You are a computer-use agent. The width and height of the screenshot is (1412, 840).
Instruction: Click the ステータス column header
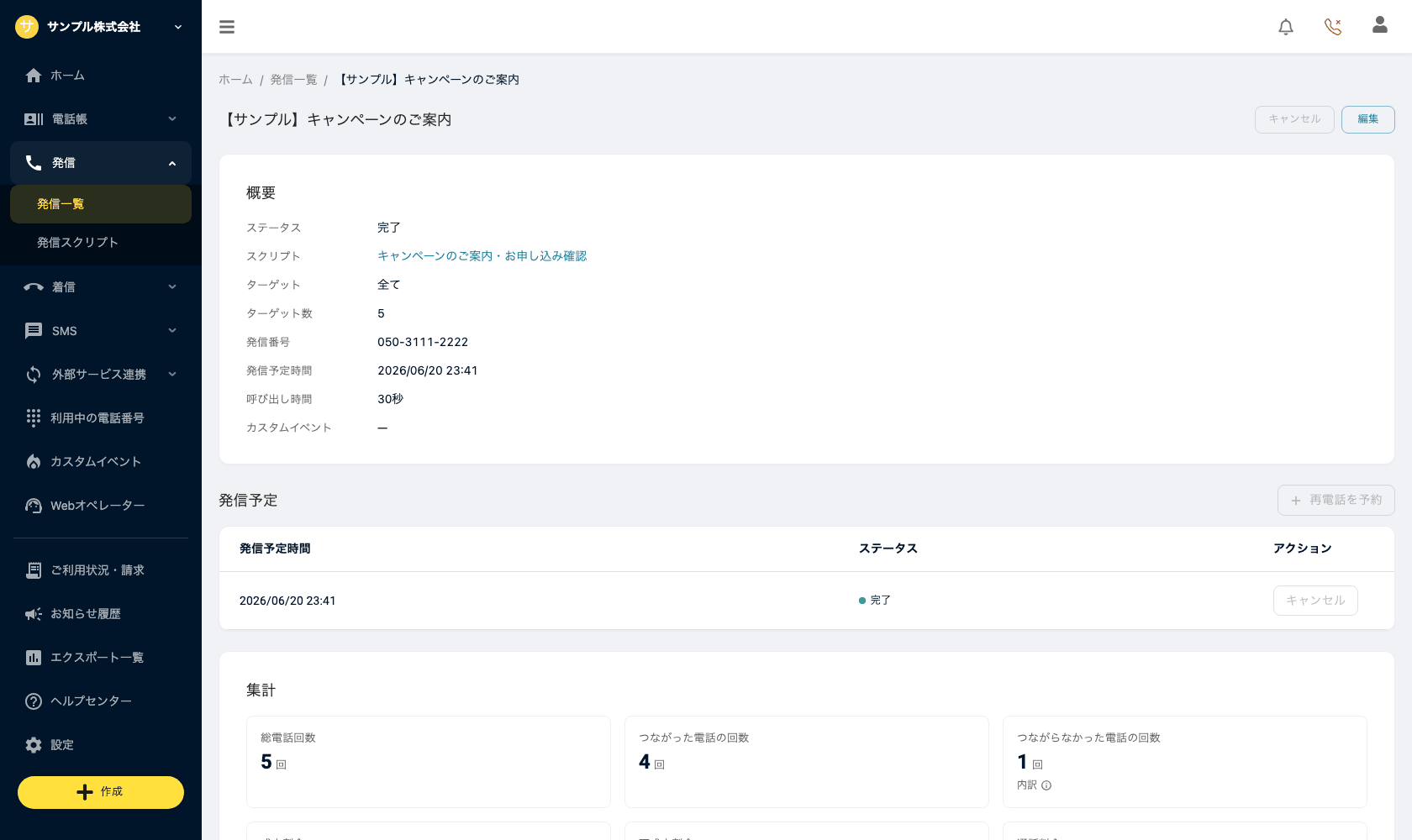click(x=888, y=549)
